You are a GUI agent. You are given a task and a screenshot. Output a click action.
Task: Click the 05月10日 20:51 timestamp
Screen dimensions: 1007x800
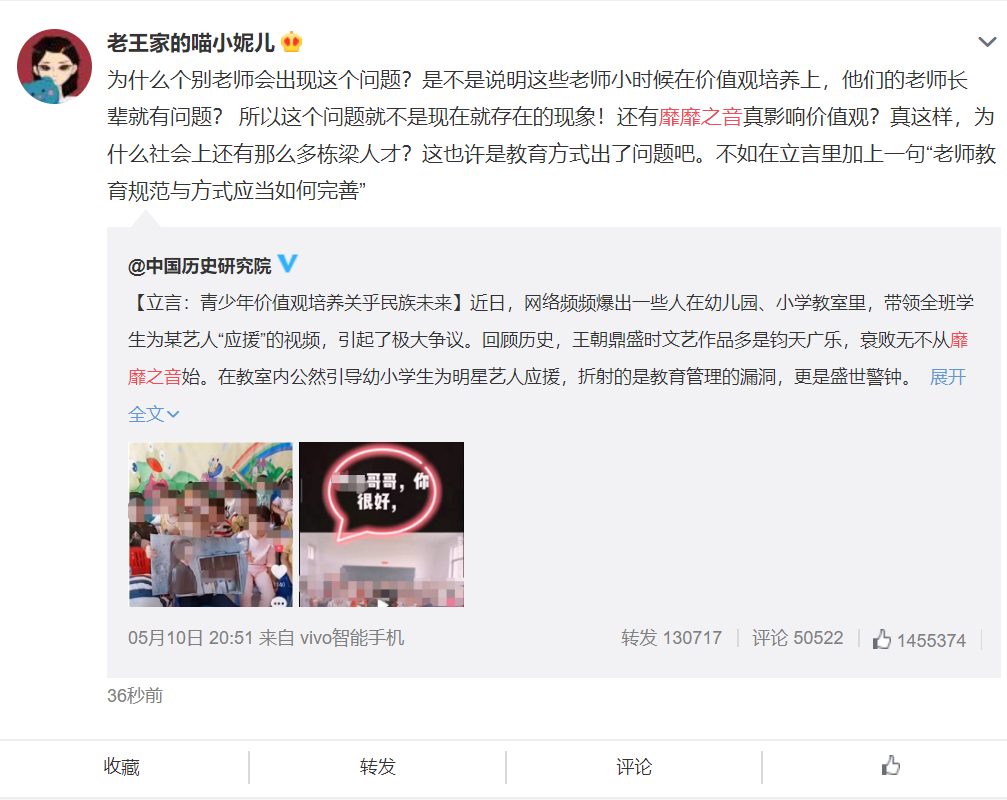tap(190, 638)
